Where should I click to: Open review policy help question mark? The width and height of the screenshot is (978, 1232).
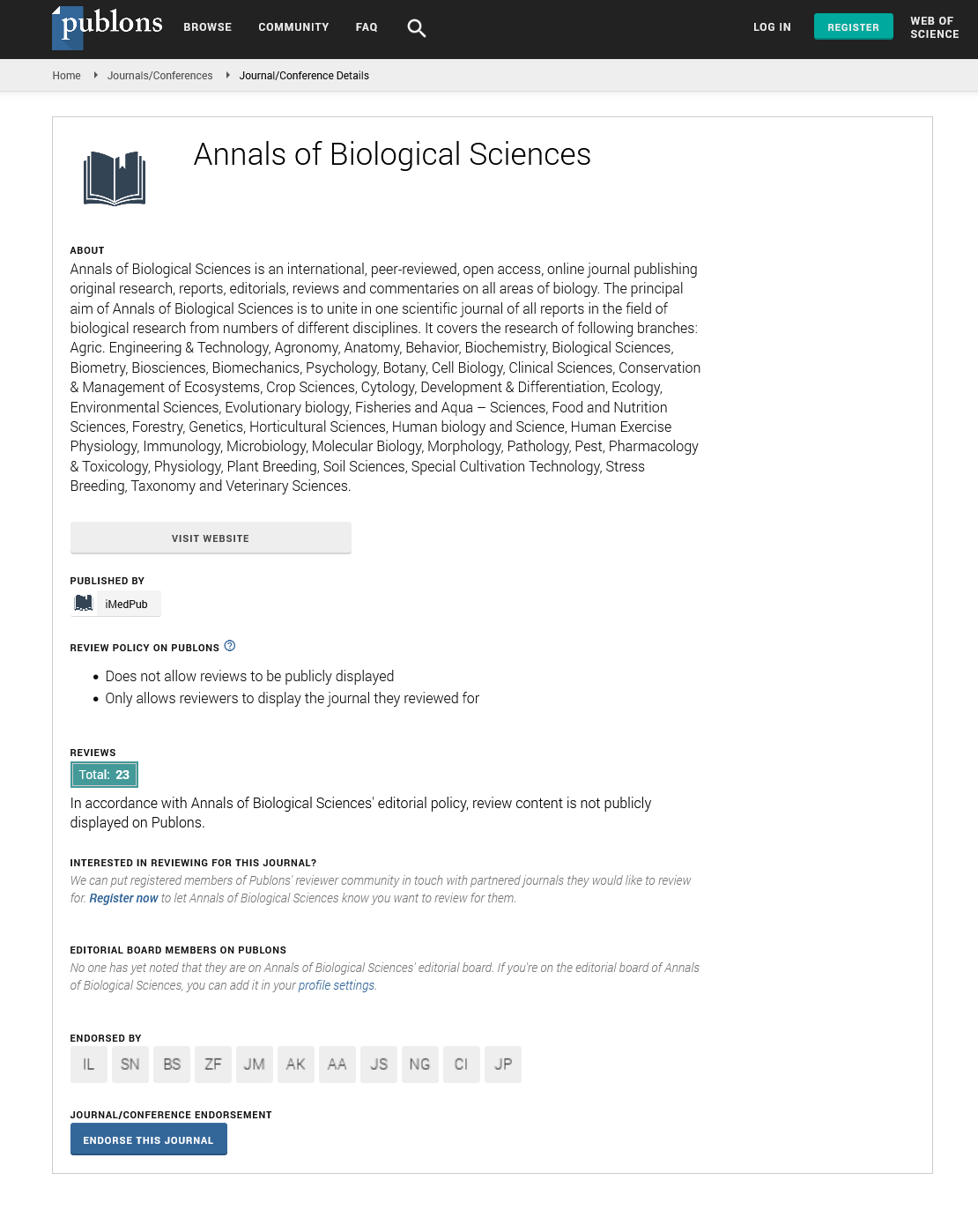[230, 646]
